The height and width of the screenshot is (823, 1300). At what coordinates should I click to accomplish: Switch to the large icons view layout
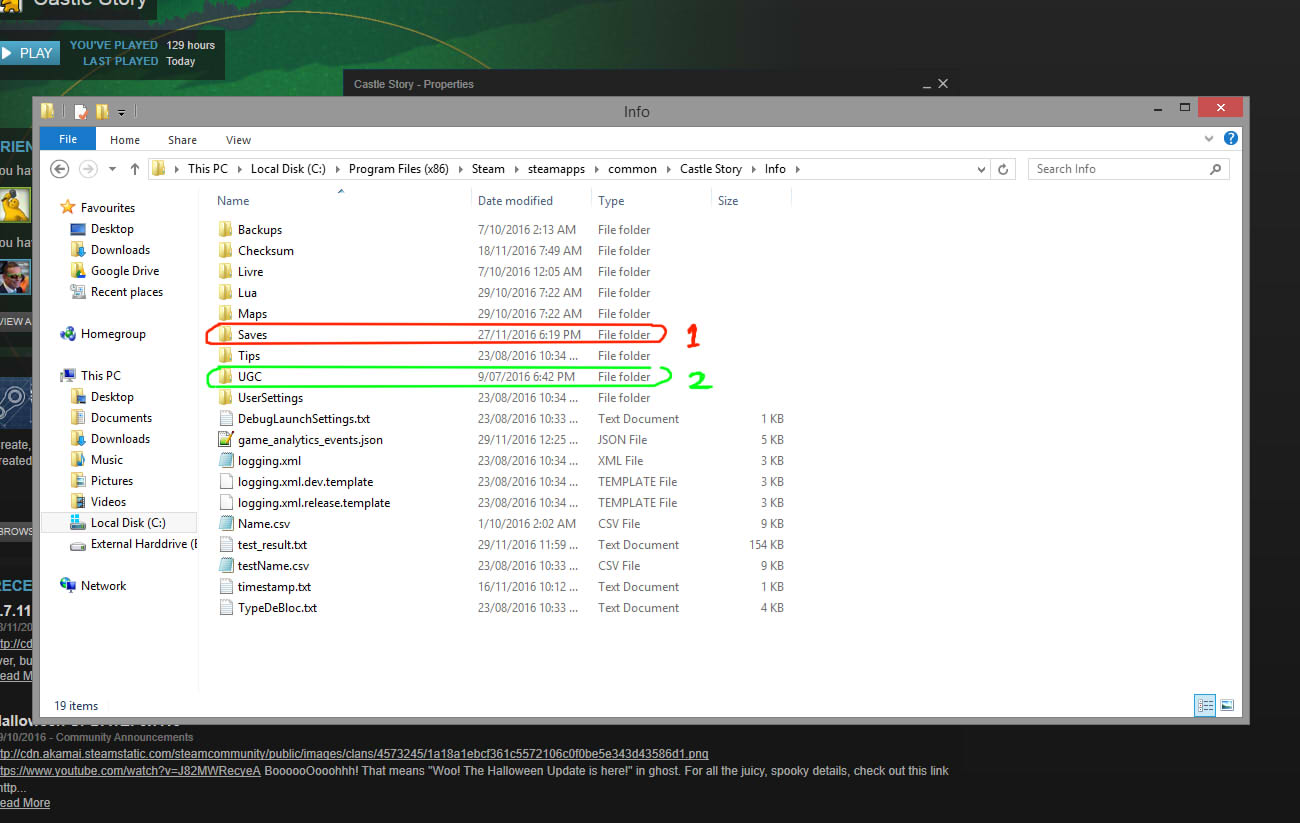(x=1227, y=705)
